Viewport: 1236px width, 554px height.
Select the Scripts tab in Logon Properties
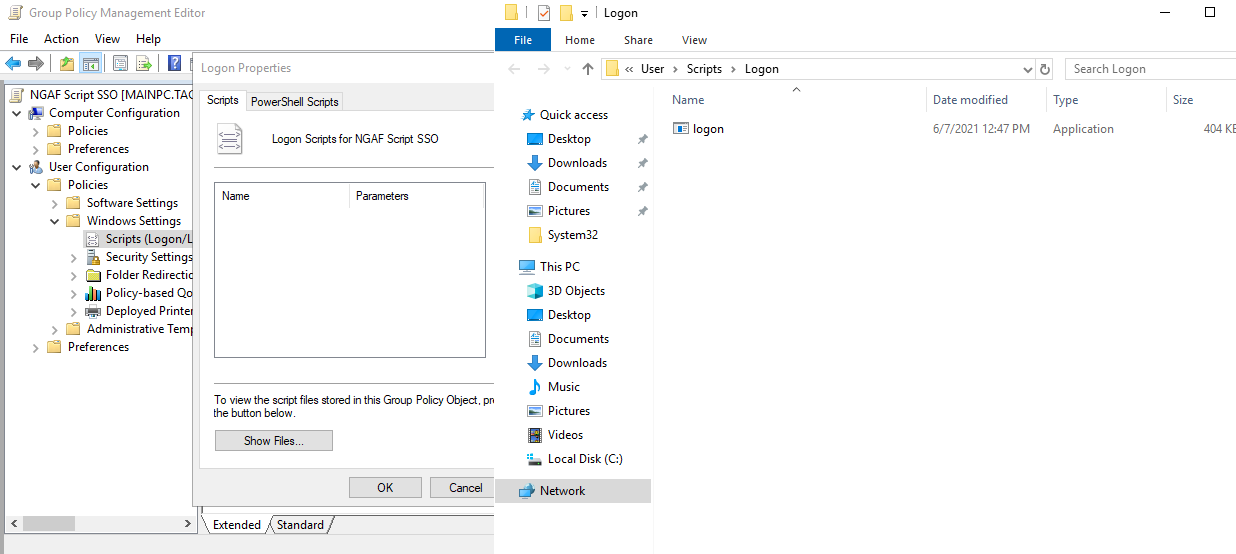coord(222,100)
